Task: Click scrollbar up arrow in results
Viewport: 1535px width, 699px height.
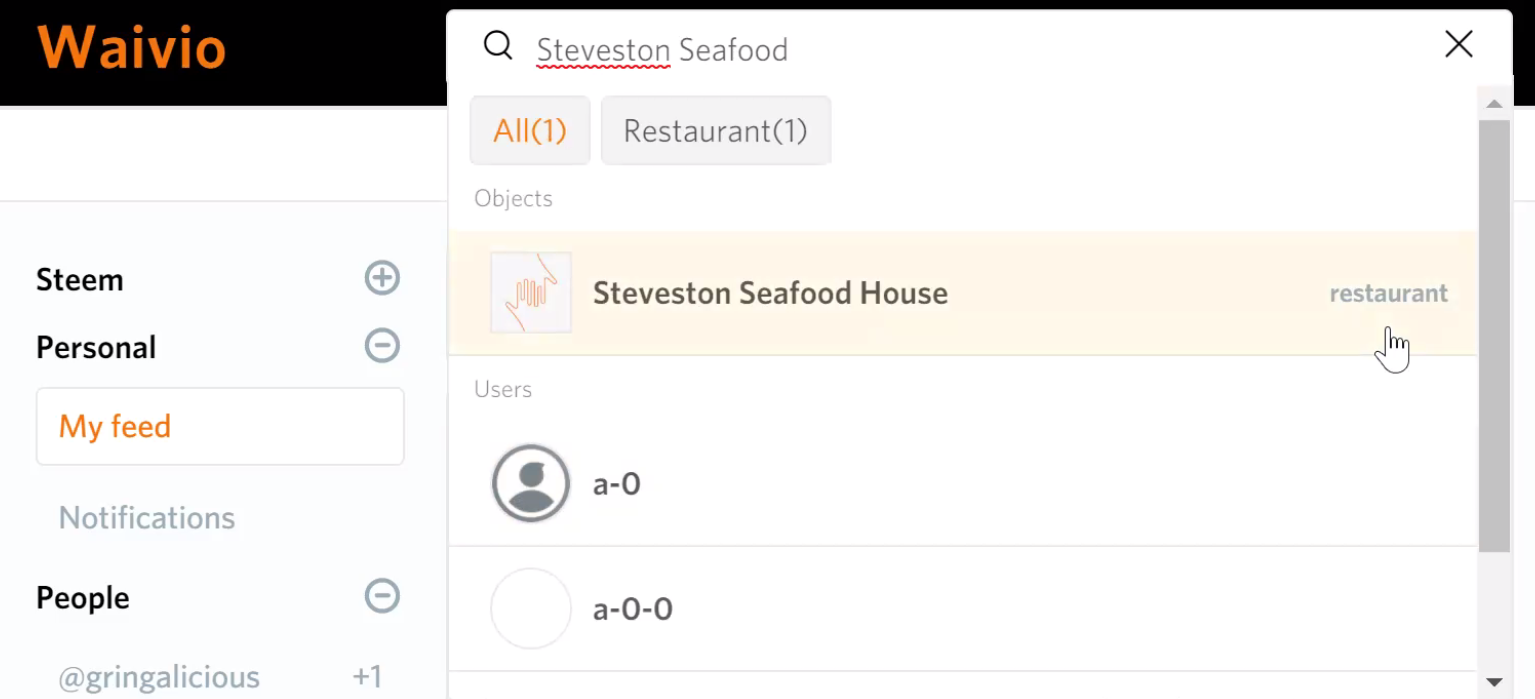Action: point(1494,104)
